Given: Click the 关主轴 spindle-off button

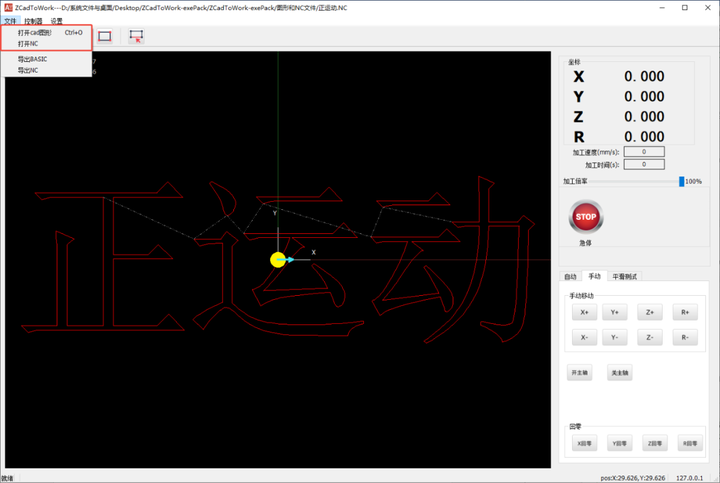Looking at the screenshot, I should pos(620,372).
